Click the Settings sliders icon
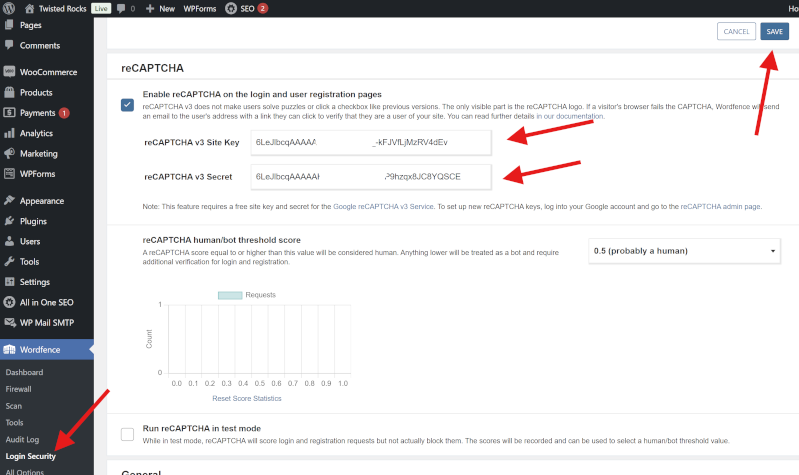 click(9, 282)
